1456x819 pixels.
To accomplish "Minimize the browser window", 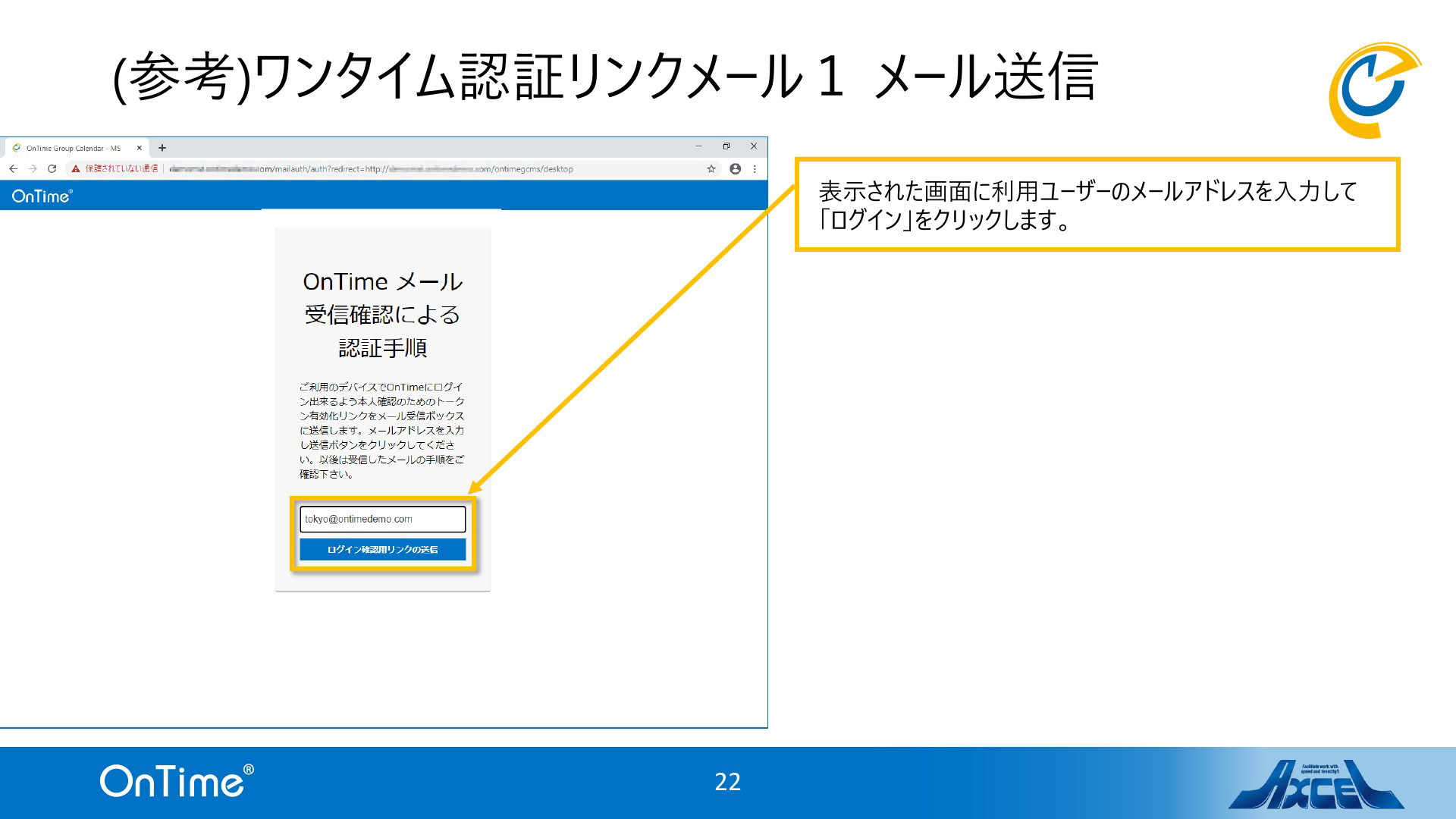I will point(698,146).
